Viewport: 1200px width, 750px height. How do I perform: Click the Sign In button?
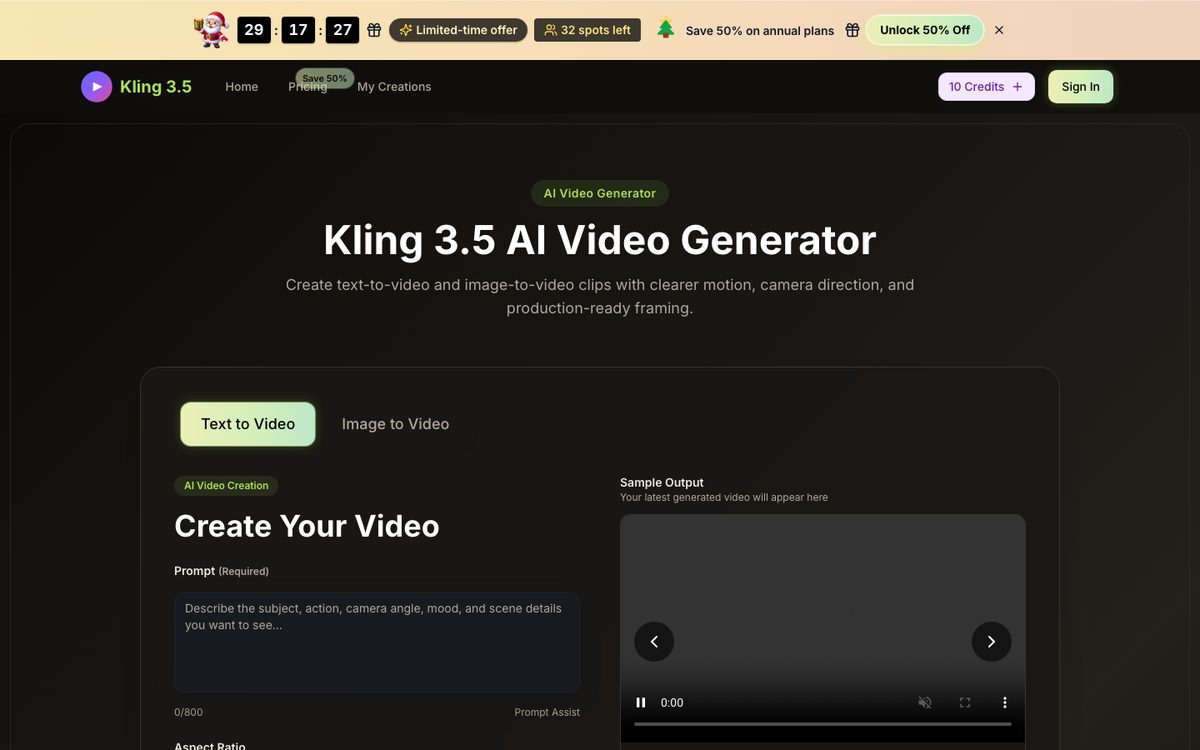coord(1080,87)
